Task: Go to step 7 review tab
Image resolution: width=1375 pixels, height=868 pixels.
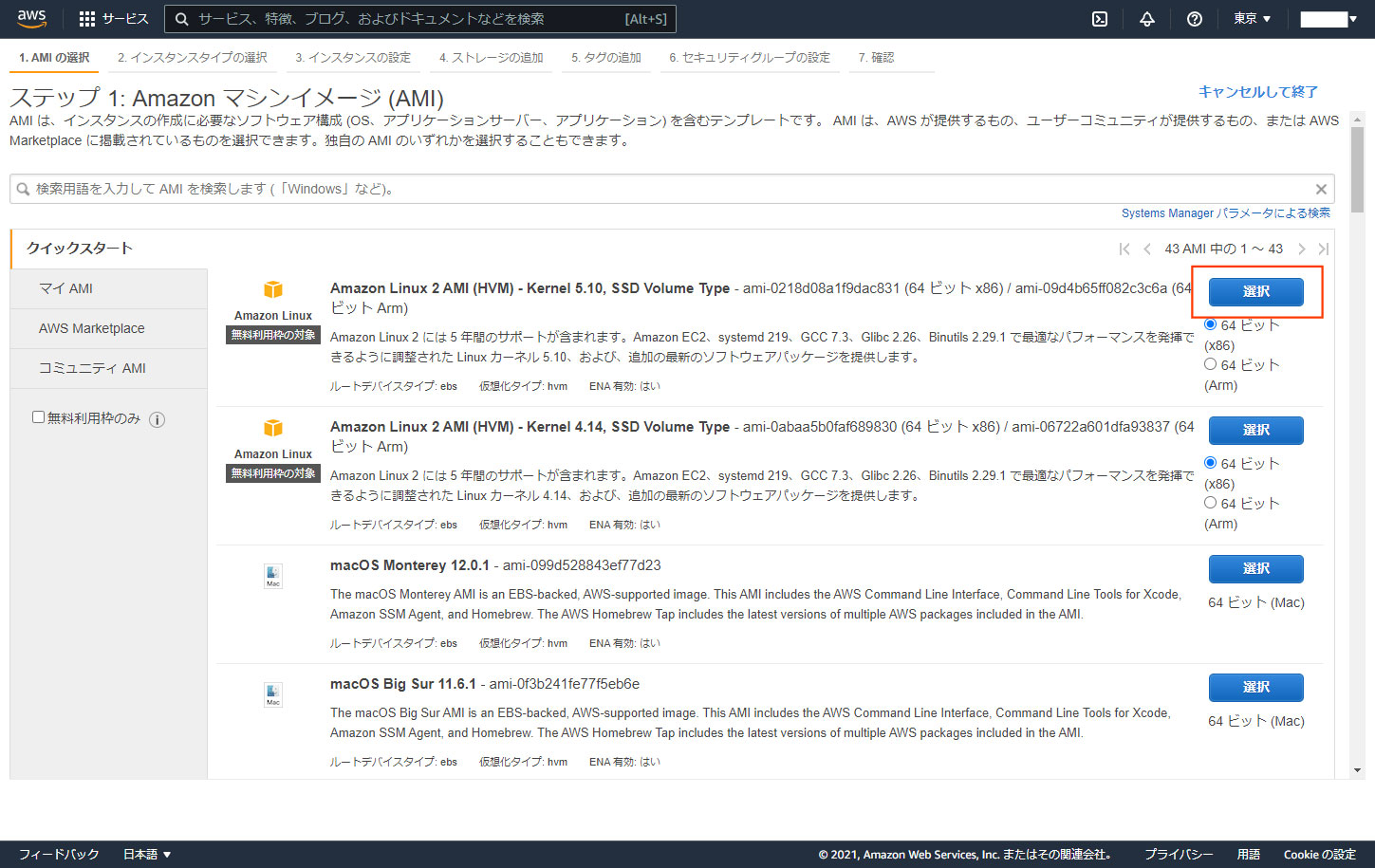Action: pyautogui.click(x=877, y=58)
